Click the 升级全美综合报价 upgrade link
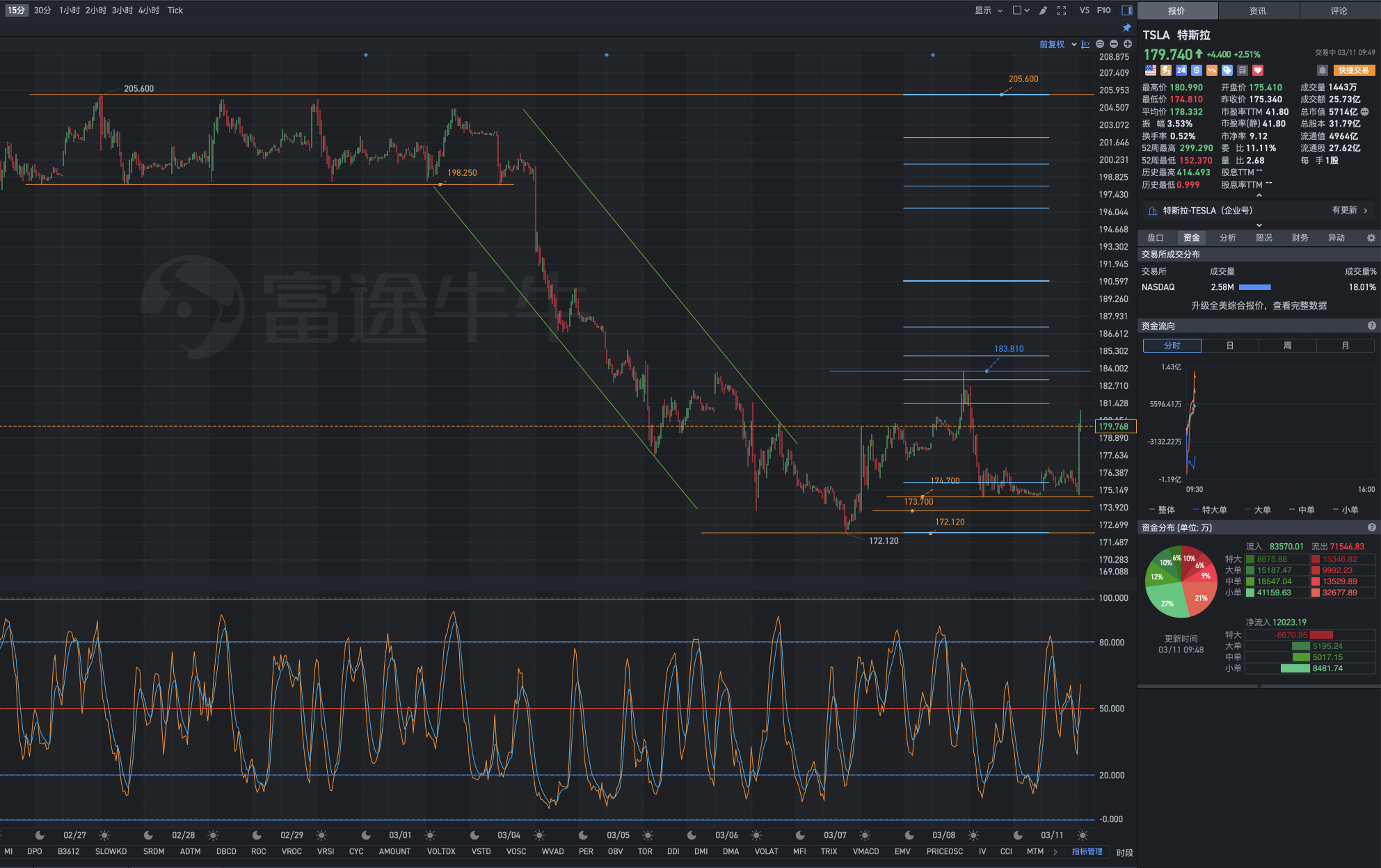Image resolution: width=1381 pixels, height=868 pixels. pos(1259,305)
